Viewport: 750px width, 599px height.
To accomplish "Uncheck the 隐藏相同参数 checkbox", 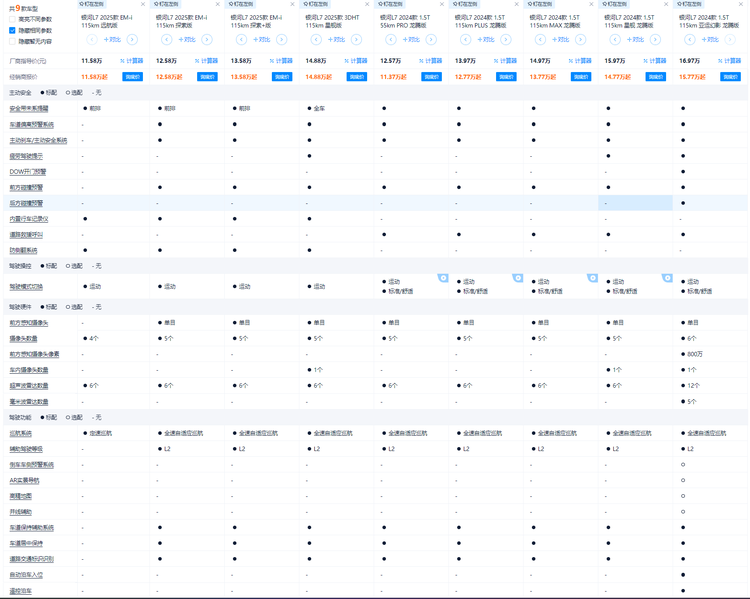I will [x=12, y=30].
